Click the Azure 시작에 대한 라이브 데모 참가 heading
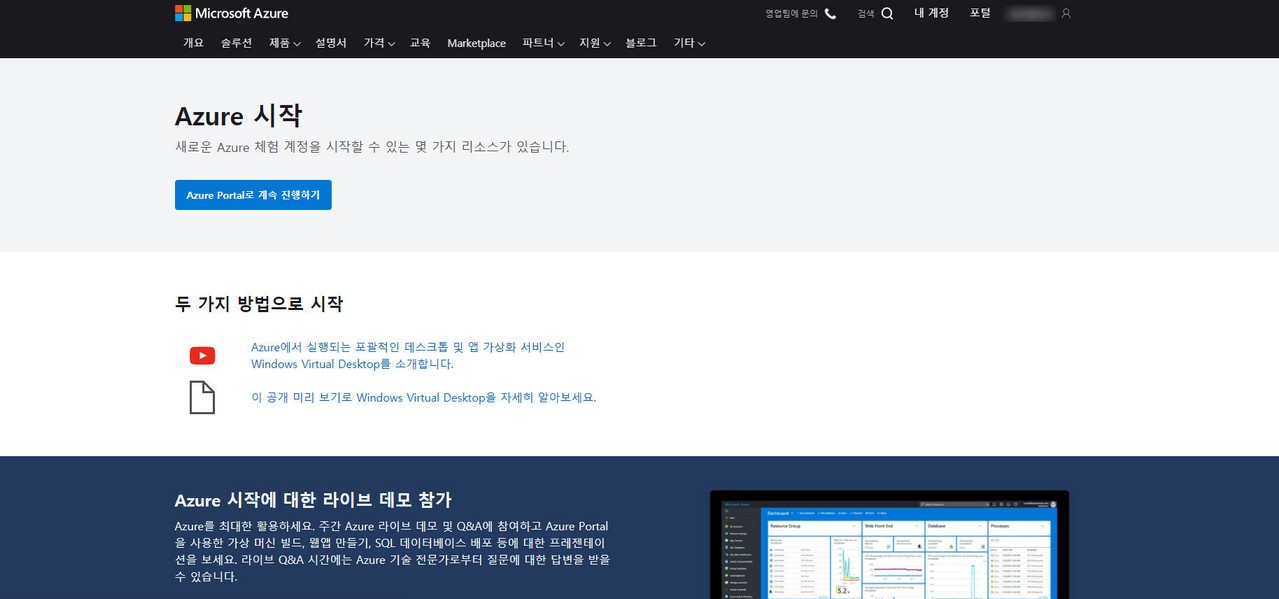 (x=313, y=499)
